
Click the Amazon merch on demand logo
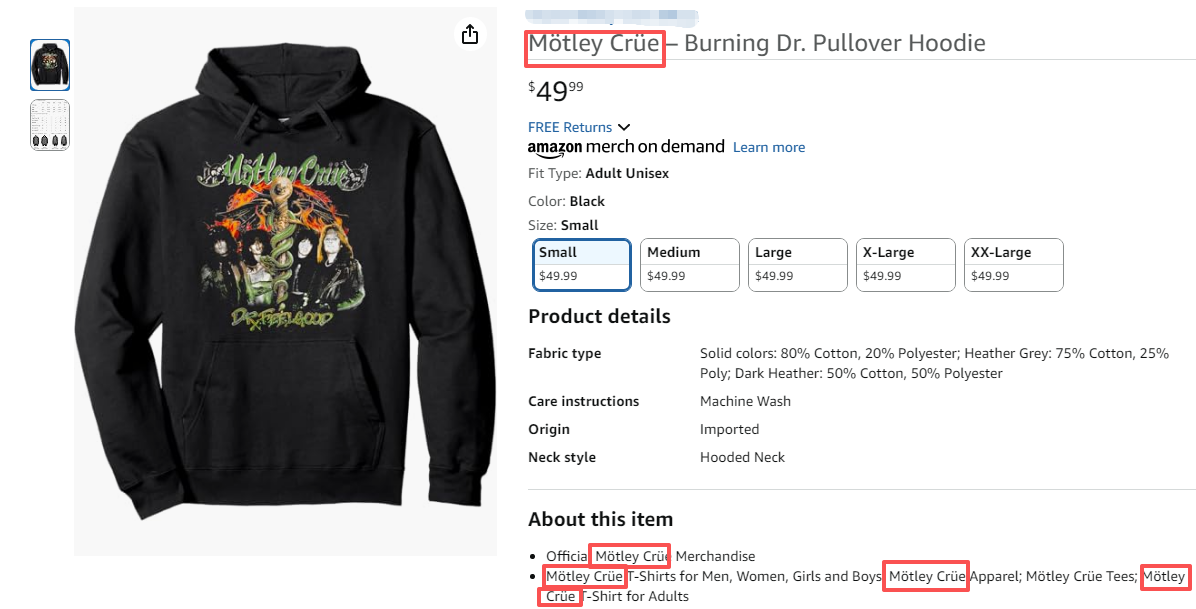(626, 147)
